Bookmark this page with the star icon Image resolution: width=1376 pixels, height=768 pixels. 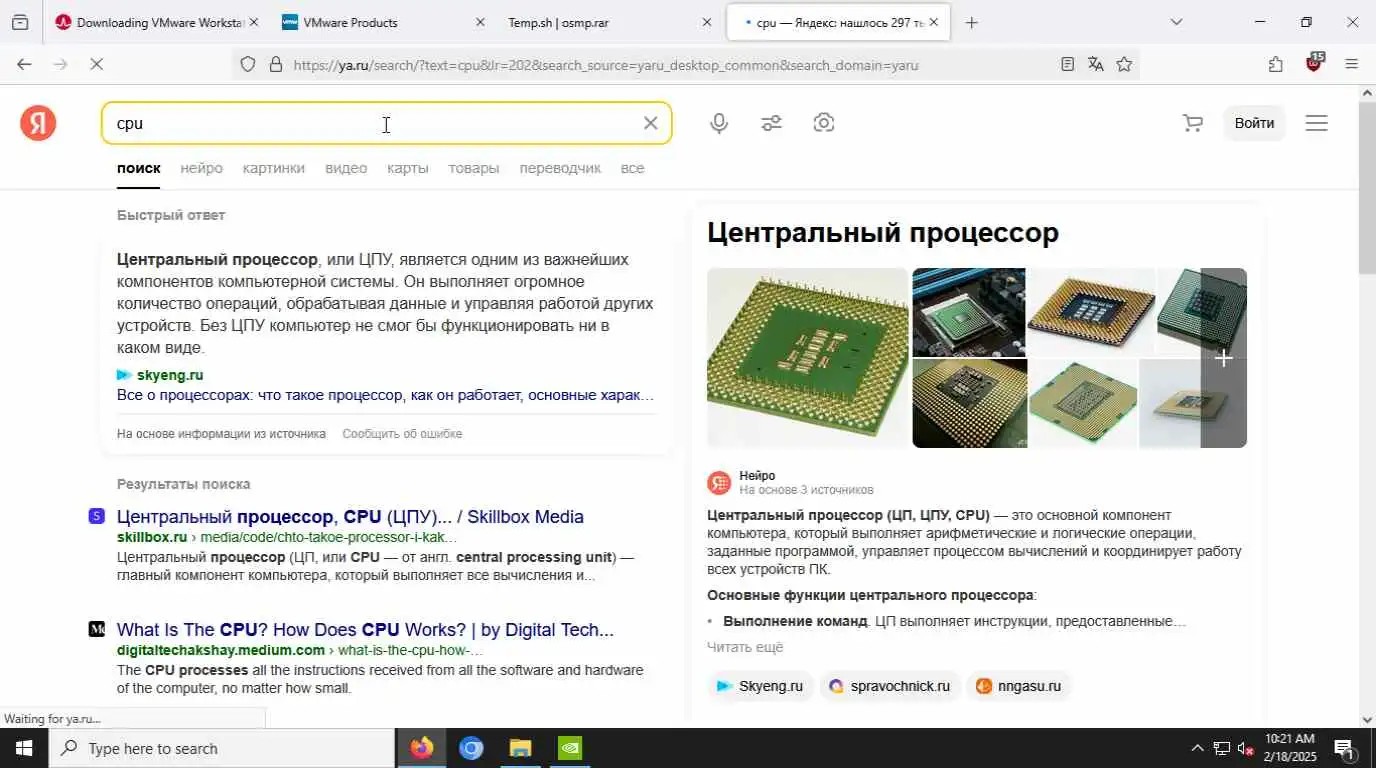point(1124,64)
